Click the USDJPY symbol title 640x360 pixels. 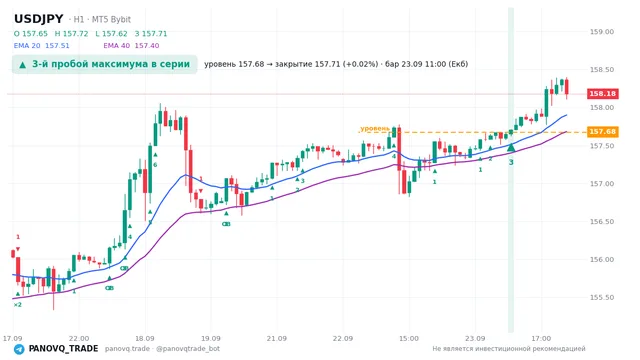coord(39,19)
